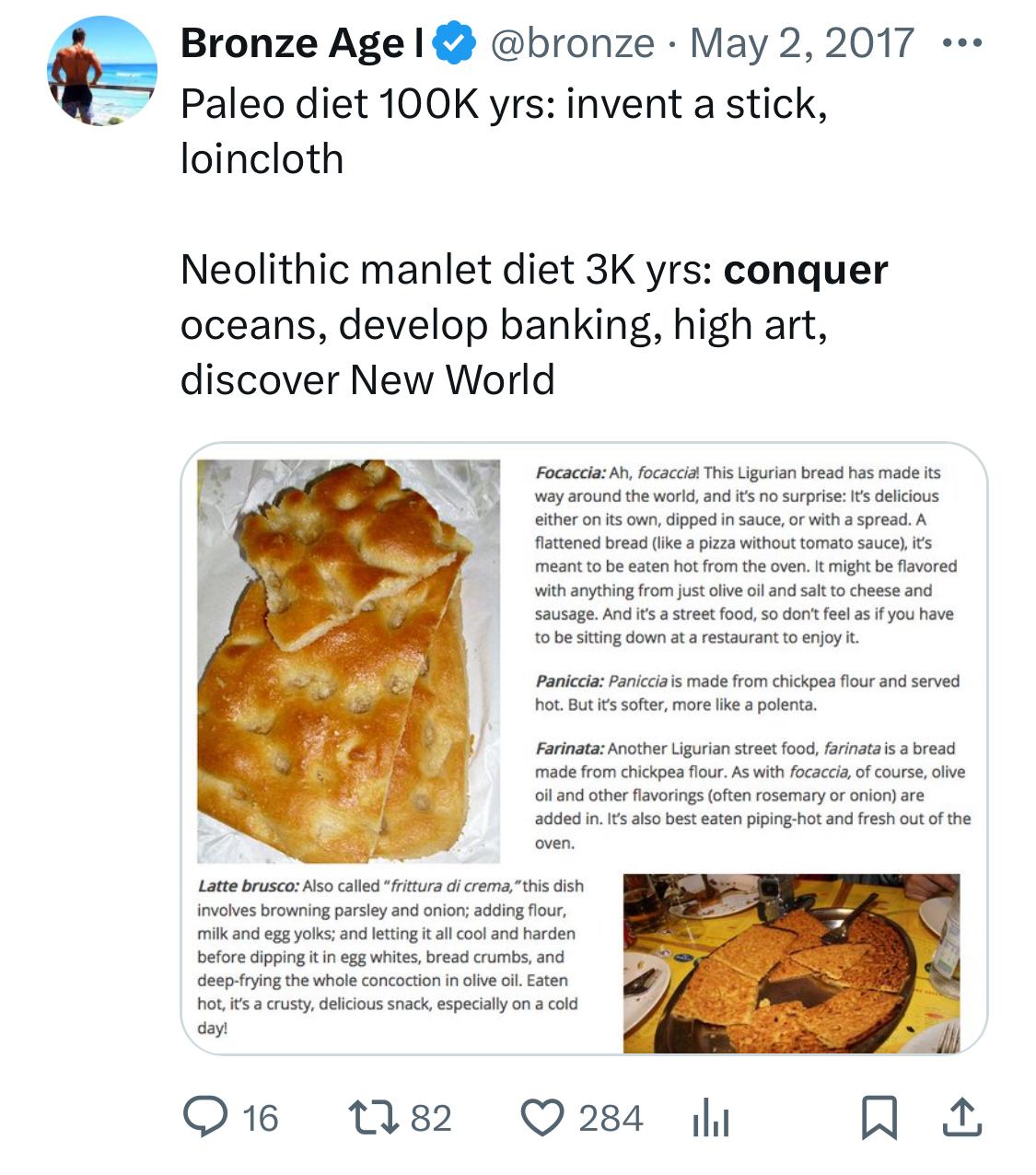Open the @bronze handle link
Screen dimensions: 1036x1175
coord(572,43)
